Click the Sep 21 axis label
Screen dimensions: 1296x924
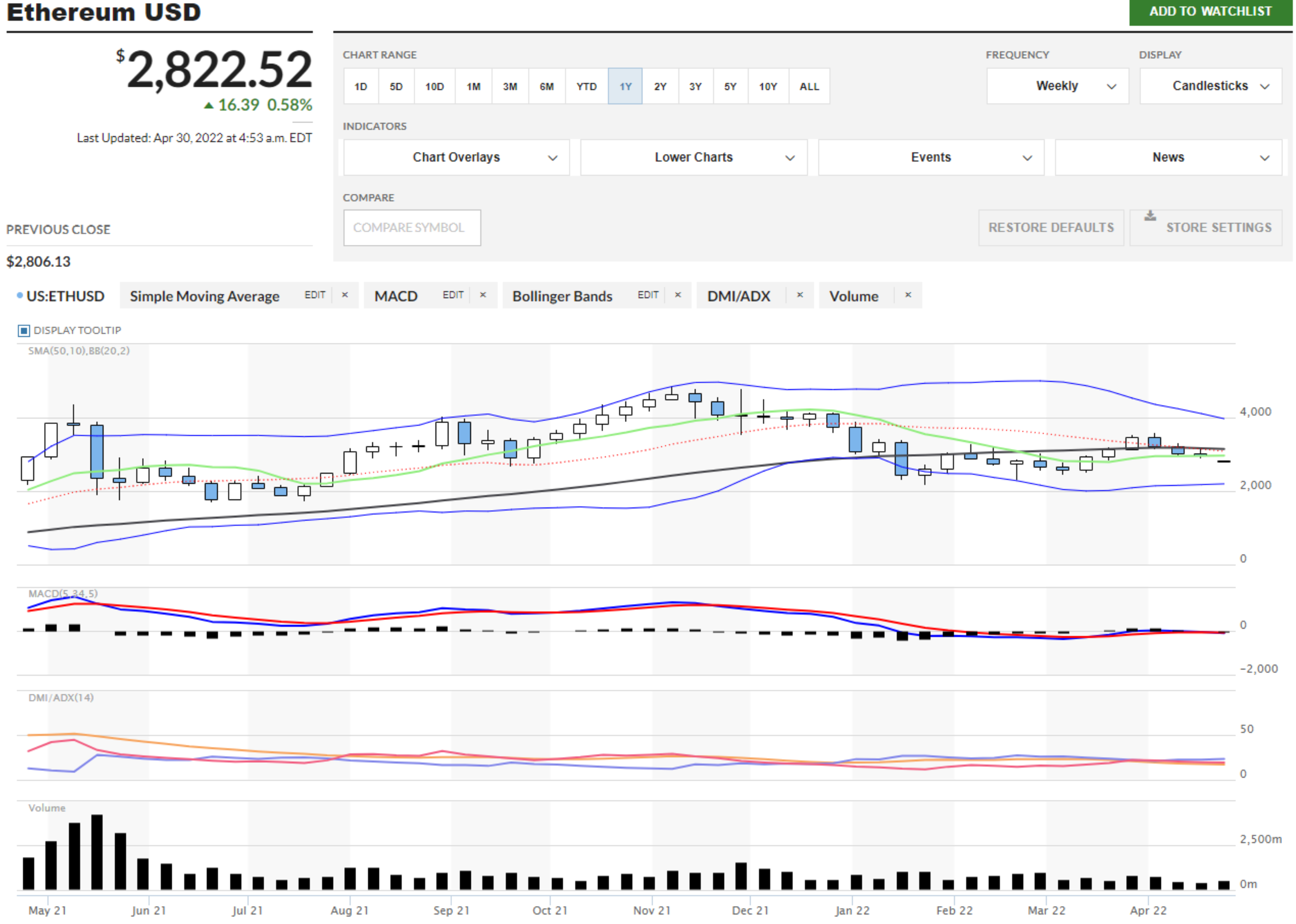coord(452,911)
